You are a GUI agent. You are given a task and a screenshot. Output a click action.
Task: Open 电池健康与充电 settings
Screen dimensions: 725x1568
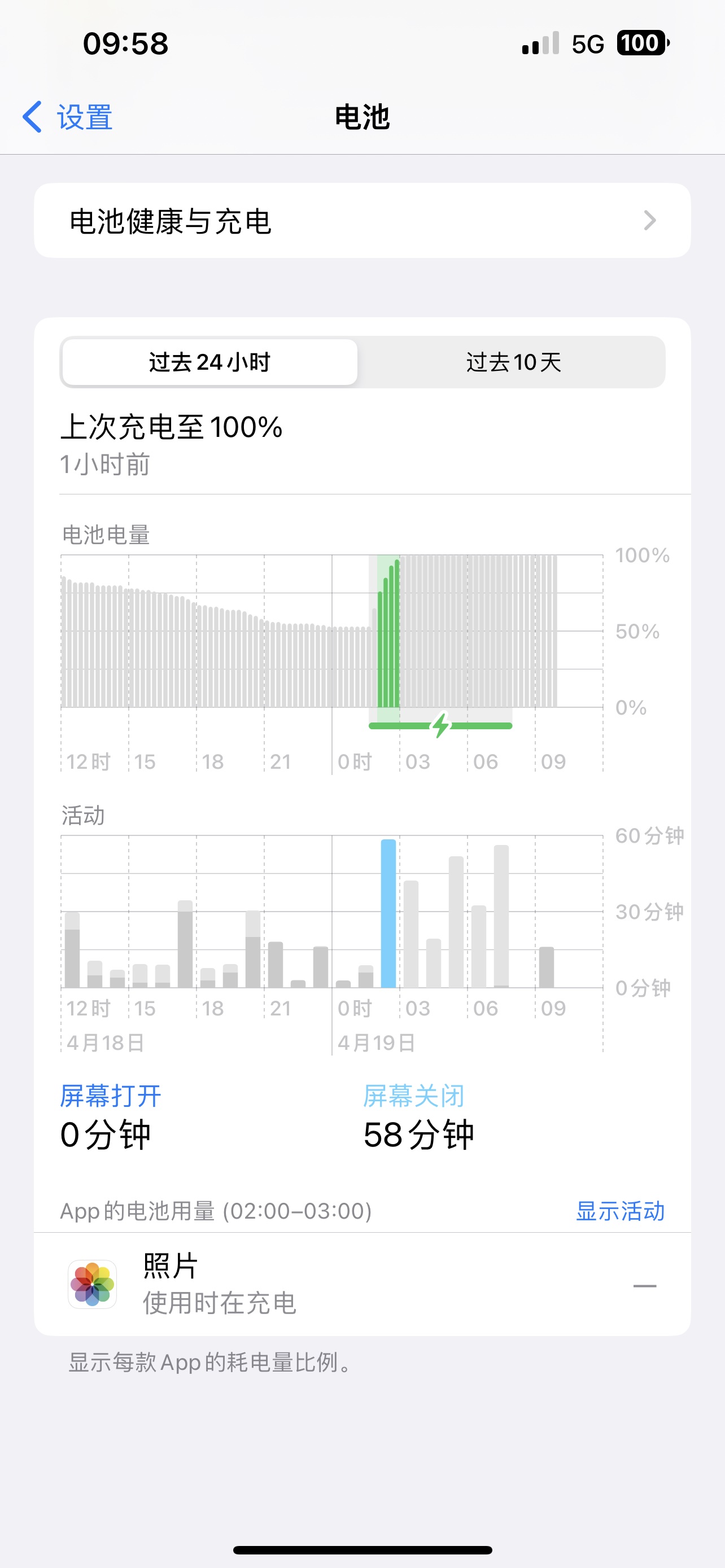tap(362, 220)
